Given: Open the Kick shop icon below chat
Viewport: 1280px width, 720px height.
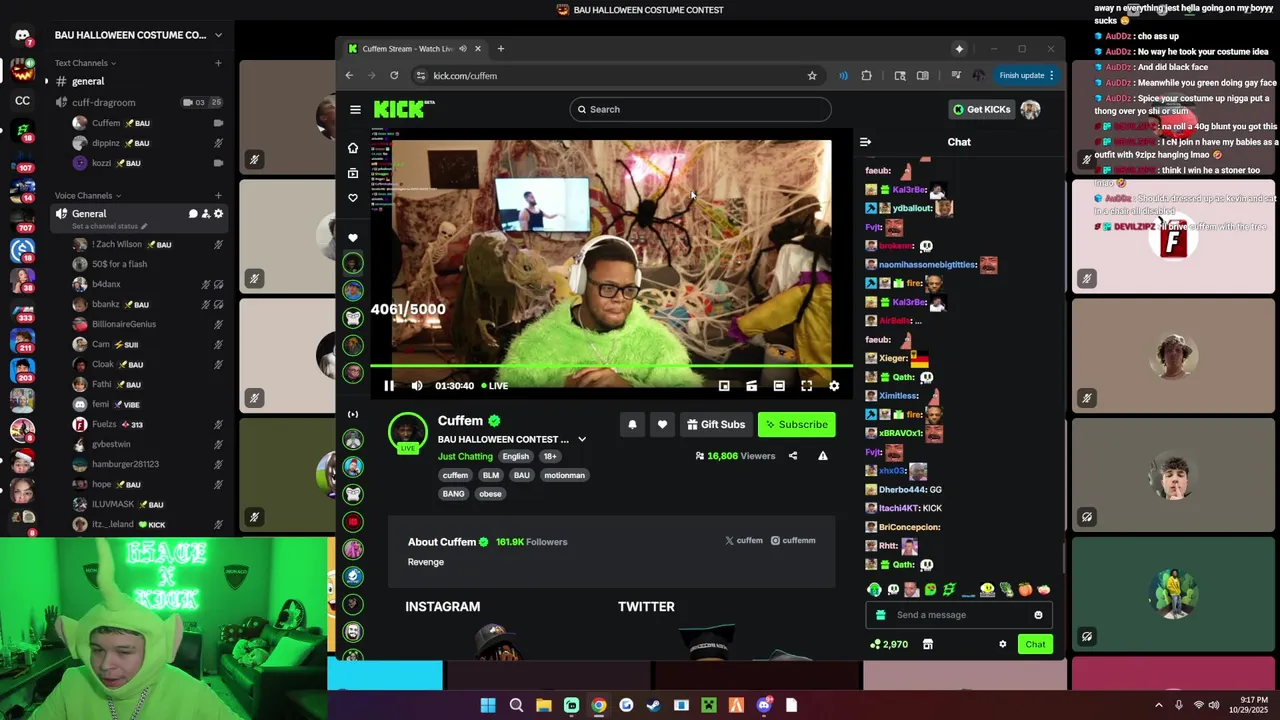Looking at the screenshot, I should (928, 645).
